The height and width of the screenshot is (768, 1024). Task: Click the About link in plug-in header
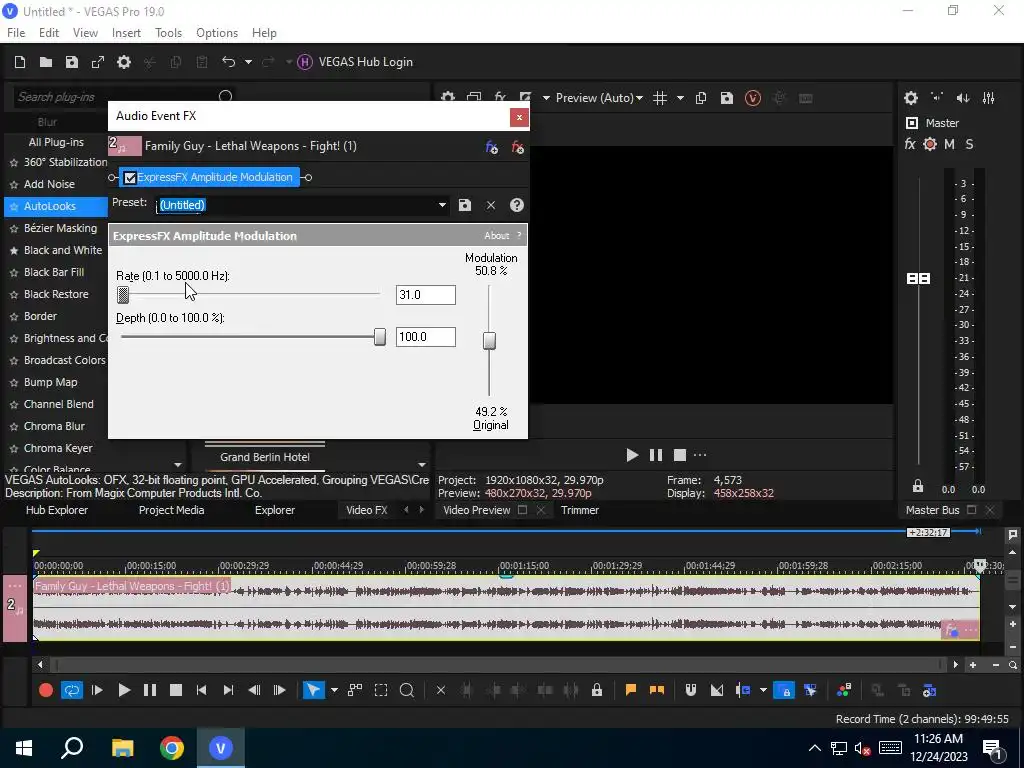(x=496, y=236)
